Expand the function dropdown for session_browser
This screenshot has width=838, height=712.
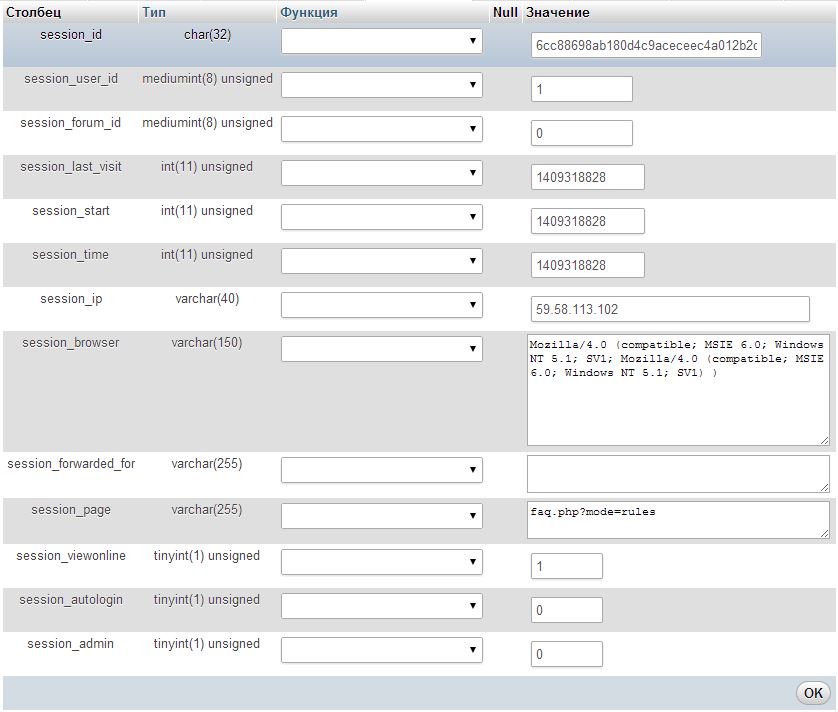(x=381, y=349)
